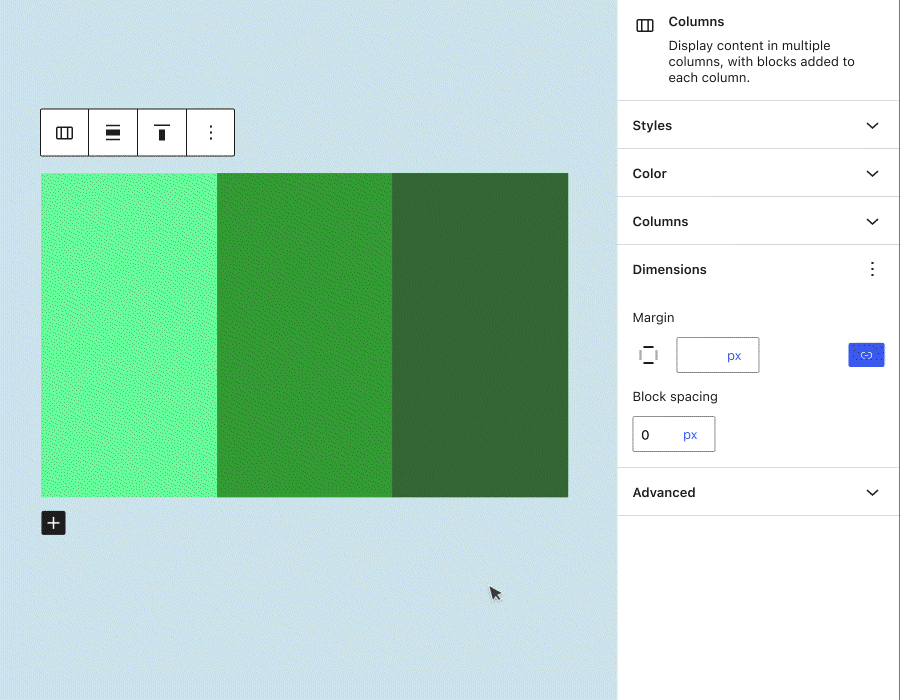Click the Columns icon in sidebar header
The width and height of the screenshot is (900, 700).
point(645,26)
